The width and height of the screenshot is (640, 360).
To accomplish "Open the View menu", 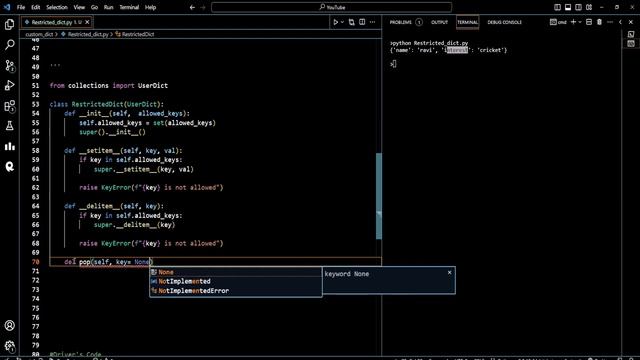I will coord(79,7).
